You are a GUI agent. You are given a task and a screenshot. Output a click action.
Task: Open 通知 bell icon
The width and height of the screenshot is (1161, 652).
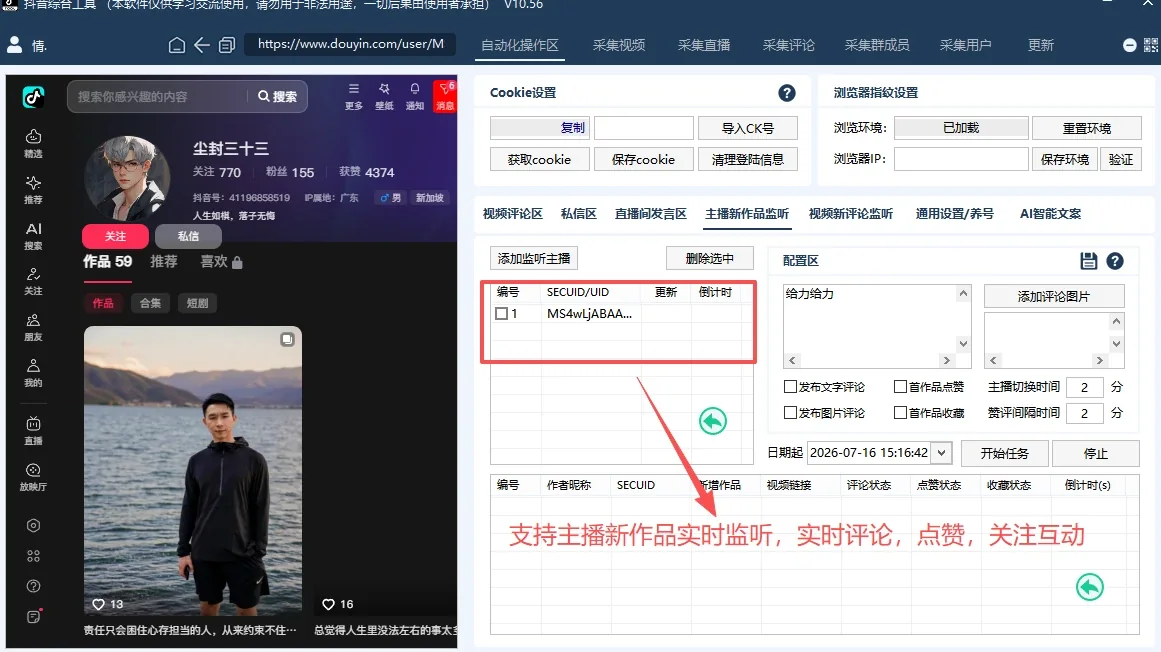pos(415,96)
